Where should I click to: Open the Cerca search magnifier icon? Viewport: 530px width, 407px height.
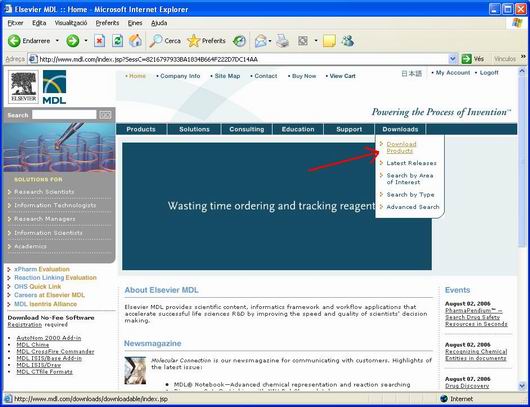[x=156, y=41]
